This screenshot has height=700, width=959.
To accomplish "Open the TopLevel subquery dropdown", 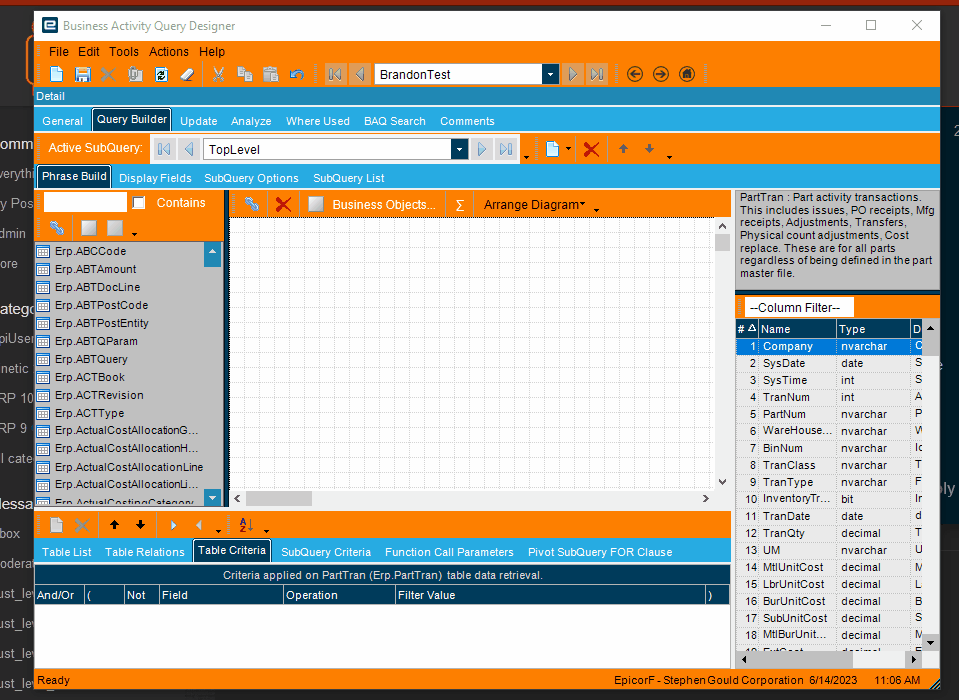I will click(x=459, y=149).
